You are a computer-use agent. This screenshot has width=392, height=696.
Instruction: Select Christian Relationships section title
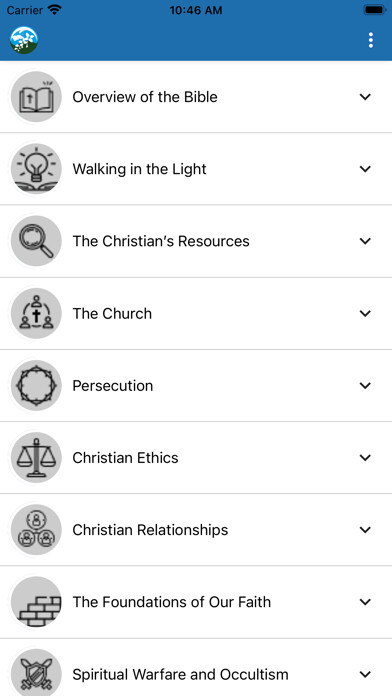(x=150, y=530)
